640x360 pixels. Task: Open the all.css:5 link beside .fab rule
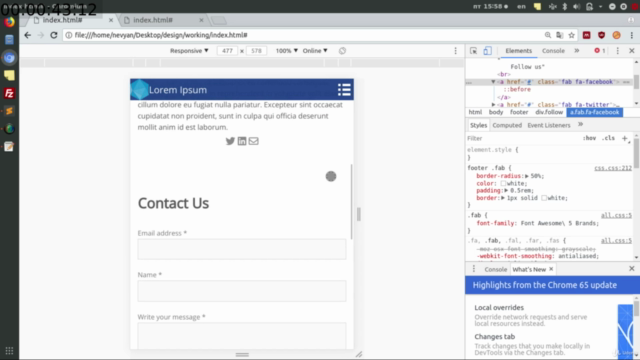616,216
